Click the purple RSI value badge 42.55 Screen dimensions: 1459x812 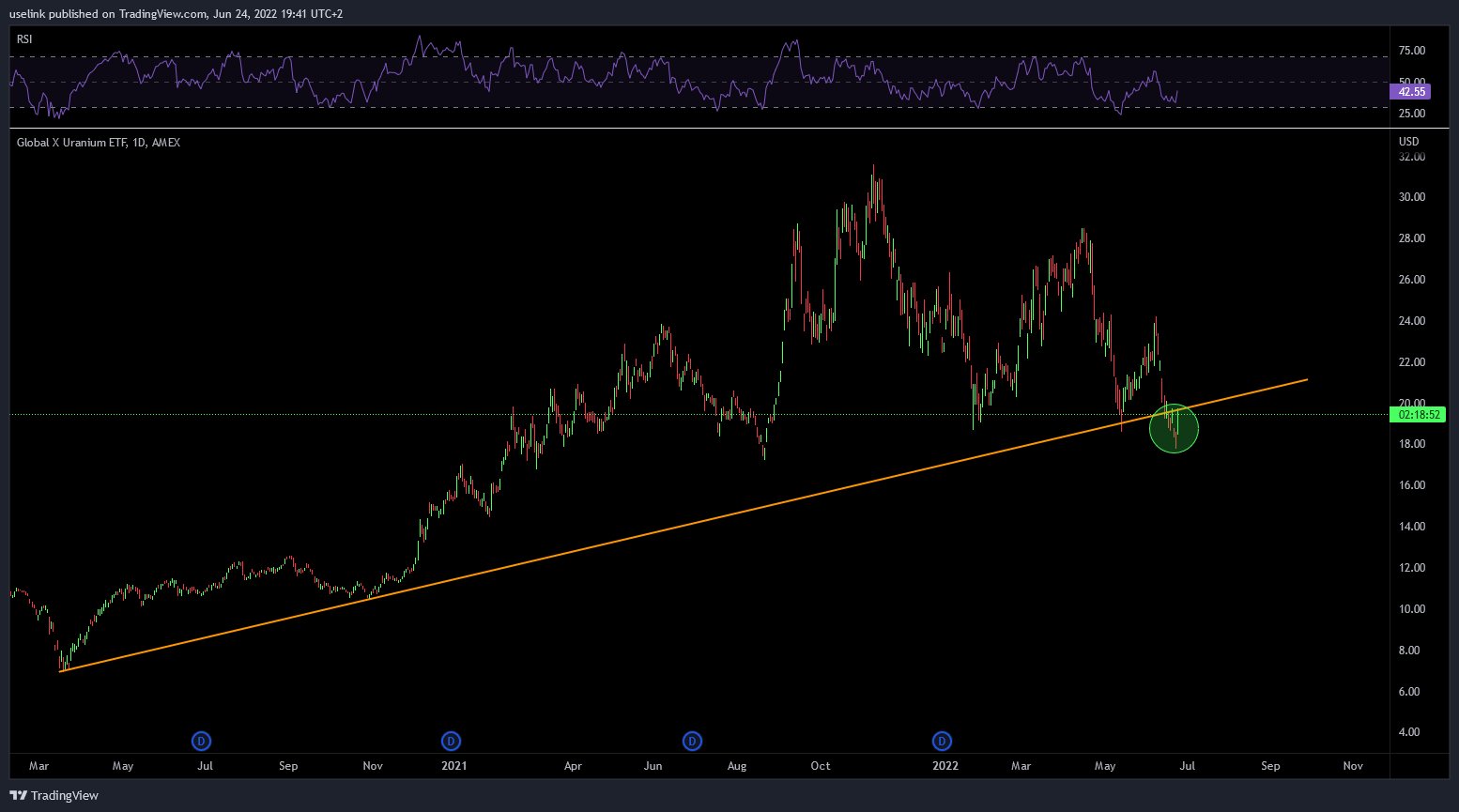[x=1408, y=92]
